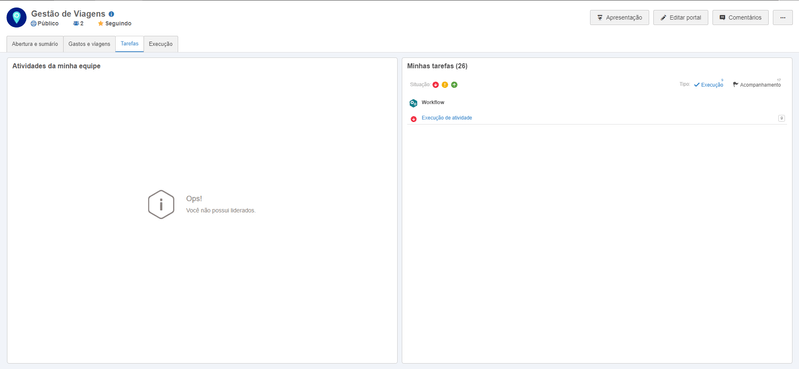Open the info icon beside Gestão de Viagens
The image size is (800, 369).
(111, 14)
